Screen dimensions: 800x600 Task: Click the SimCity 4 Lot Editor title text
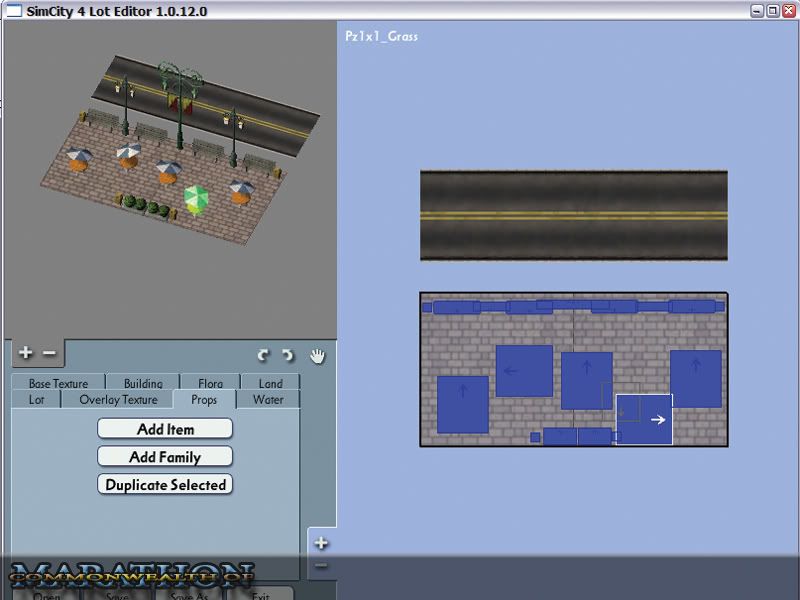117,11
